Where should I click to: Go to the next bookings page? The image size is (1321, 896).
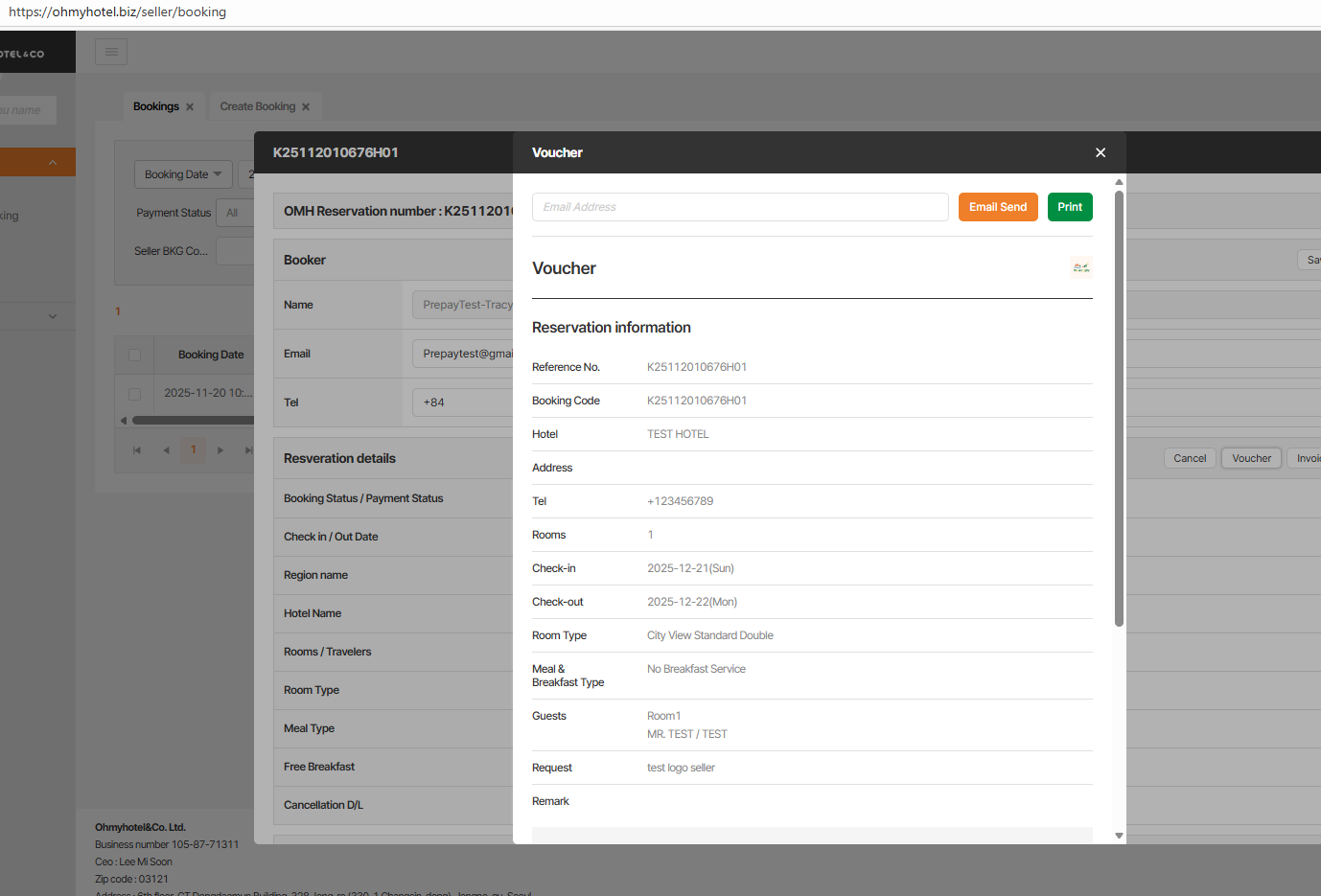tap(220, 450)
